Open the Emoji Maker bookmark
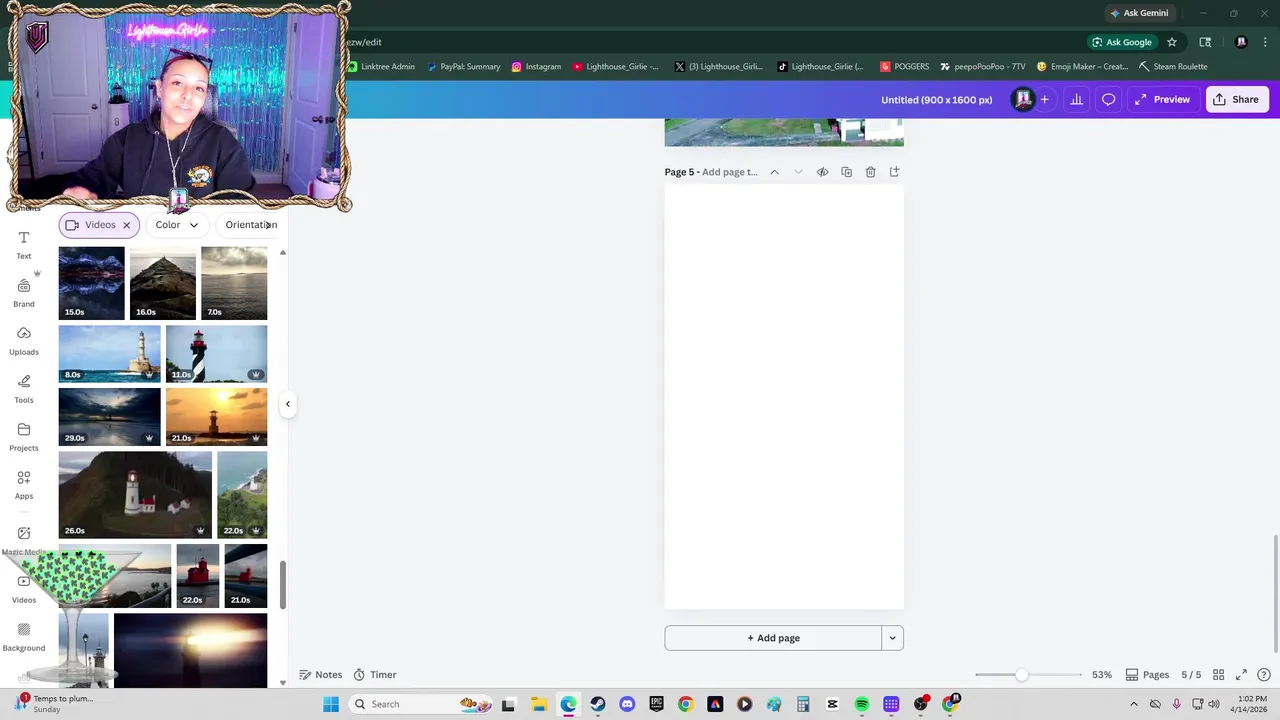This screenshot has height=720, width=1280. [x=1082, y=67]
